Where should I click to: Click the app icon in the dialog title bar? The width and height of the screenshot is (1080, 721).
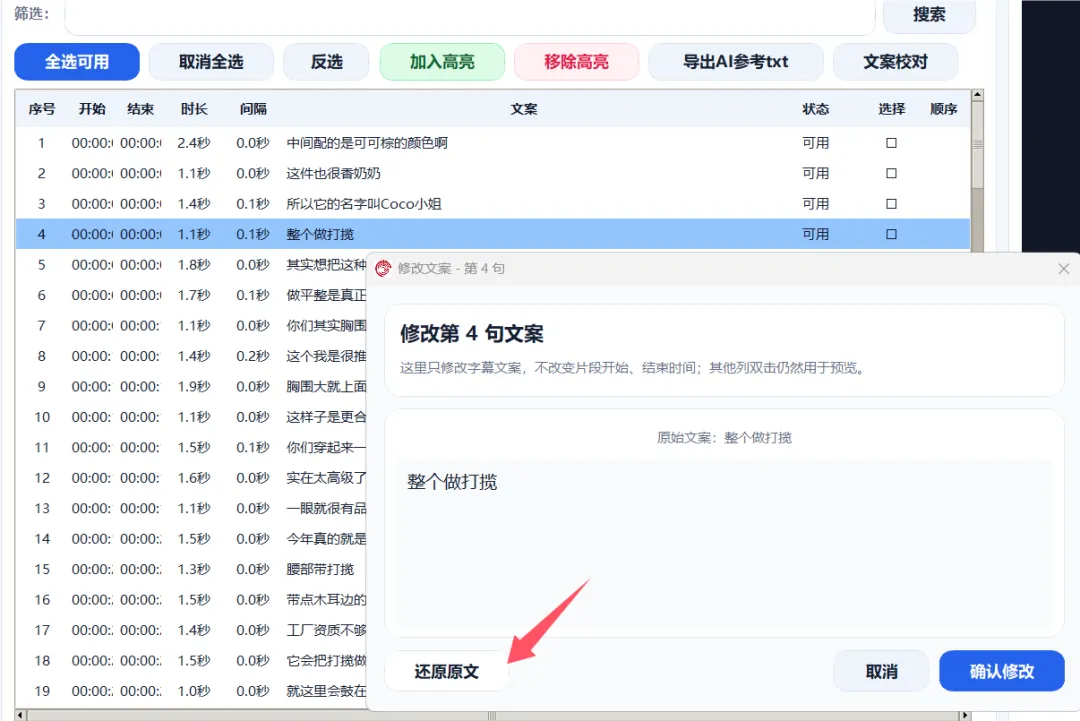(383, 269)
